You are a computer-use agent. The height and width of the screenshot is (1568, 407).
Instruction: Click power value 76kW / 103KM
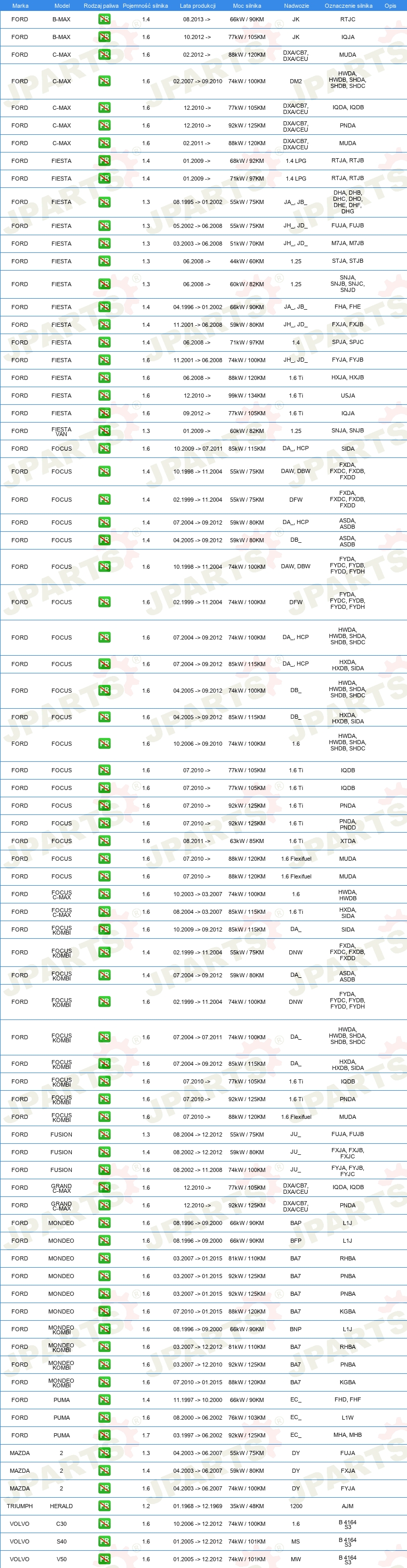247,1418
